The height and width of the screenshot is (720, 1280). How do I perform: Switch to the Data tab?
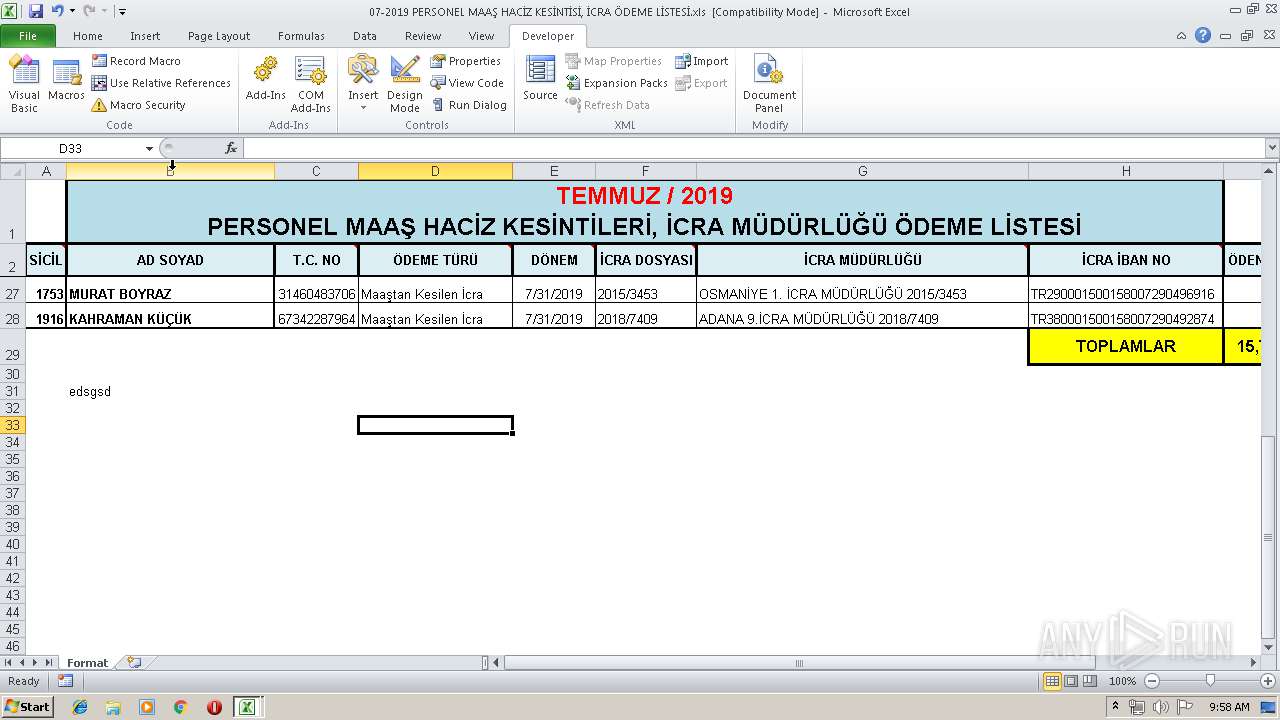coord(365,36)
